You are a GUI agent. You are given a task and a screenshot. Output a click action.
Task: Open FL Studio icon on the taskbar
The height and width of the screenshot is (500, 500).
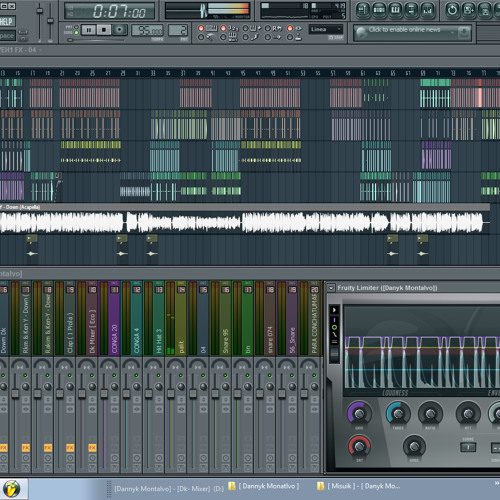coord(12,489)
